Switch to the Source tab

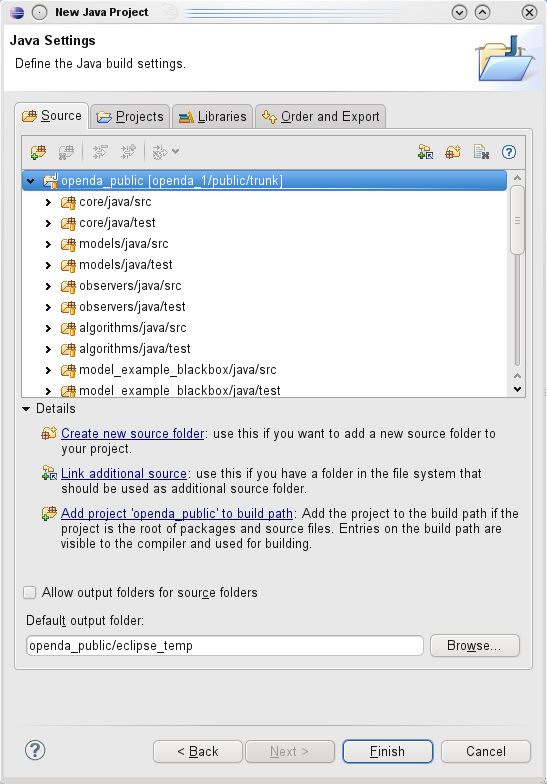click(52, 116)
